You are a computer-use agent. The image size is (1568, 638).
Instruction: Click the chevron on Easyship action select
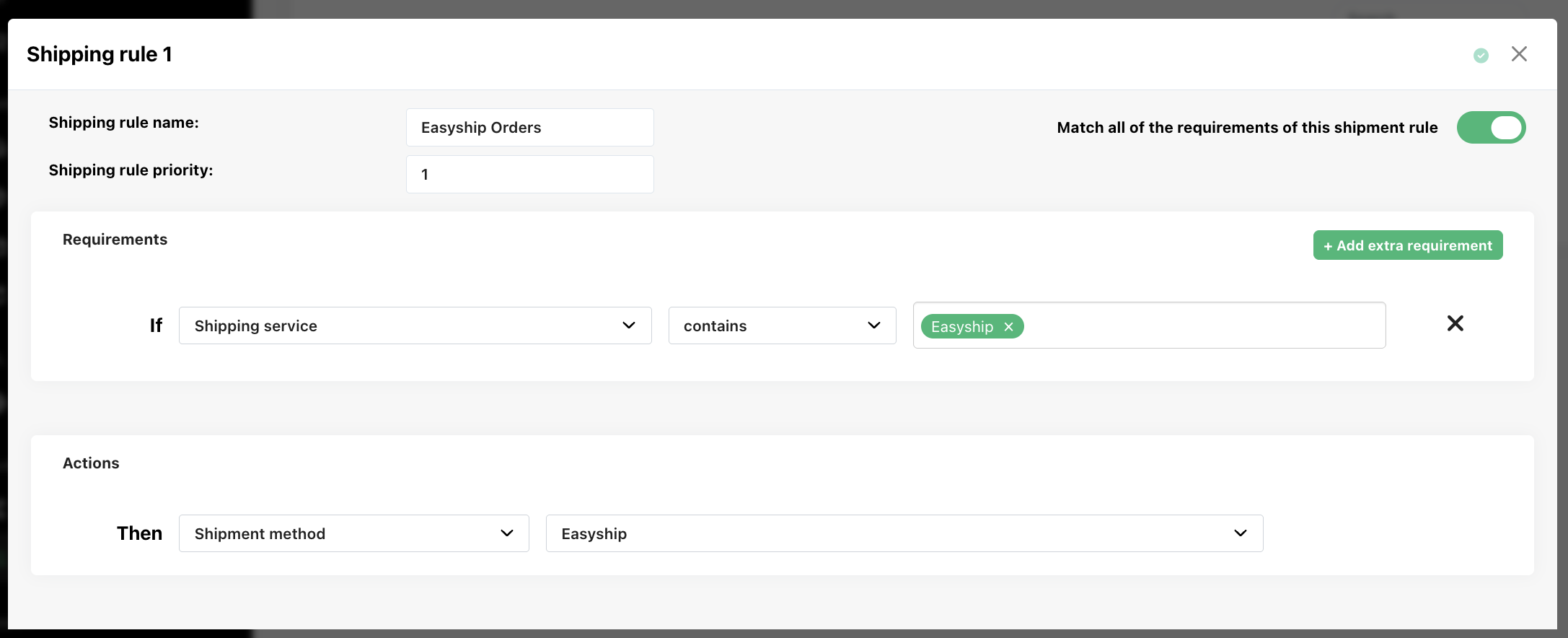[x=1240, y=533]
